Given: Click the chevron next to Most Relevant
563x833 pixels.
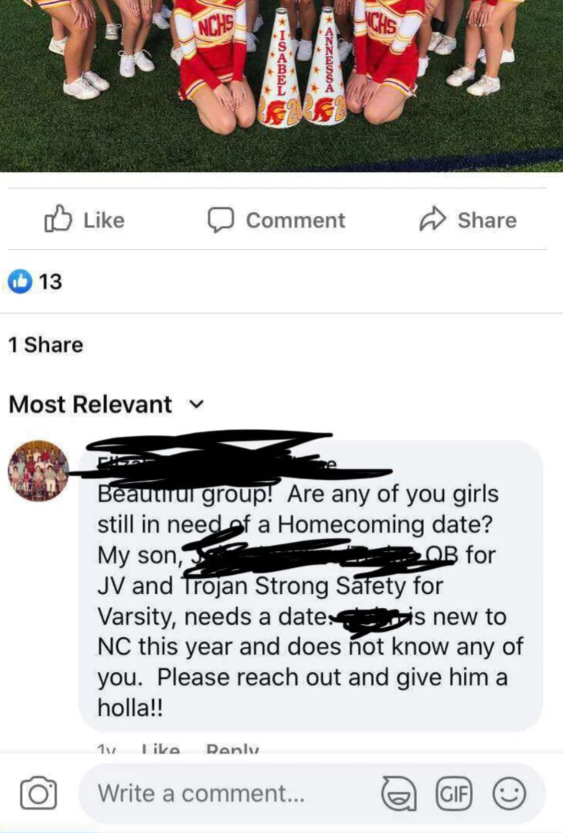Looking at the screenshot, I should pos(196,405).
